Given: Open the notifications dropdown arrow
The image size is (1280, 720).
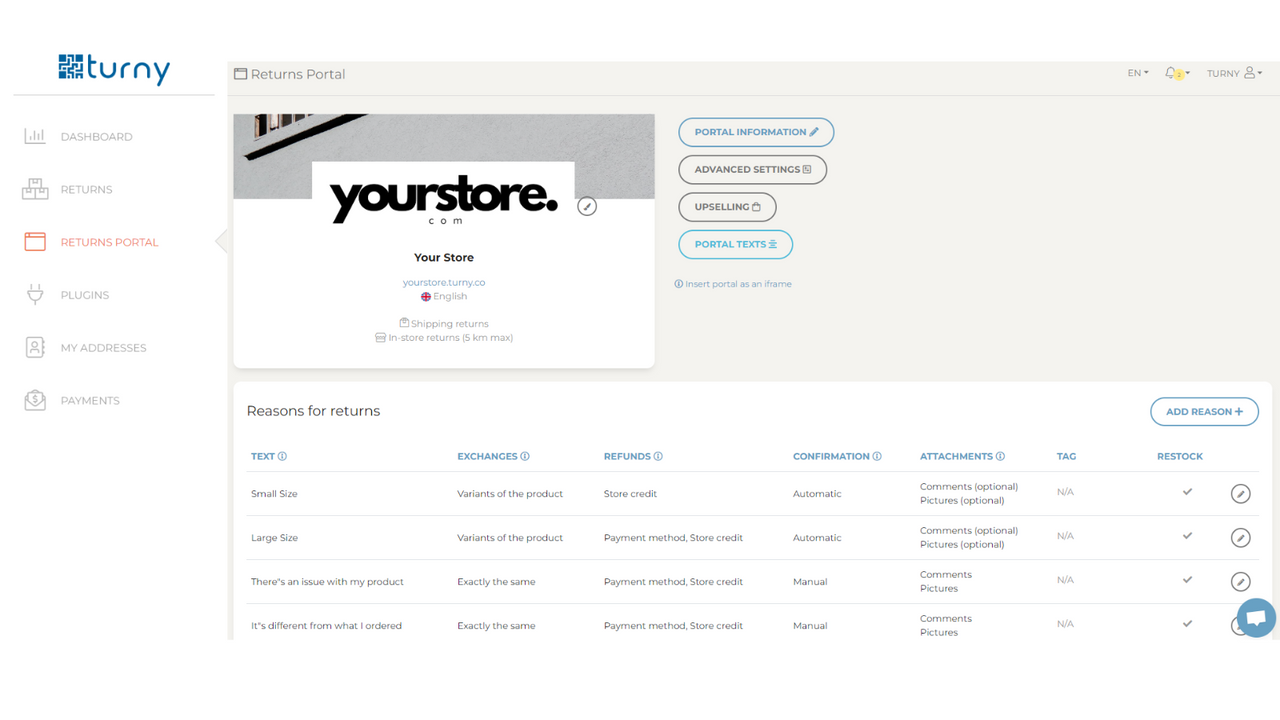Looking at the screenshot, I should [1188, 74].
